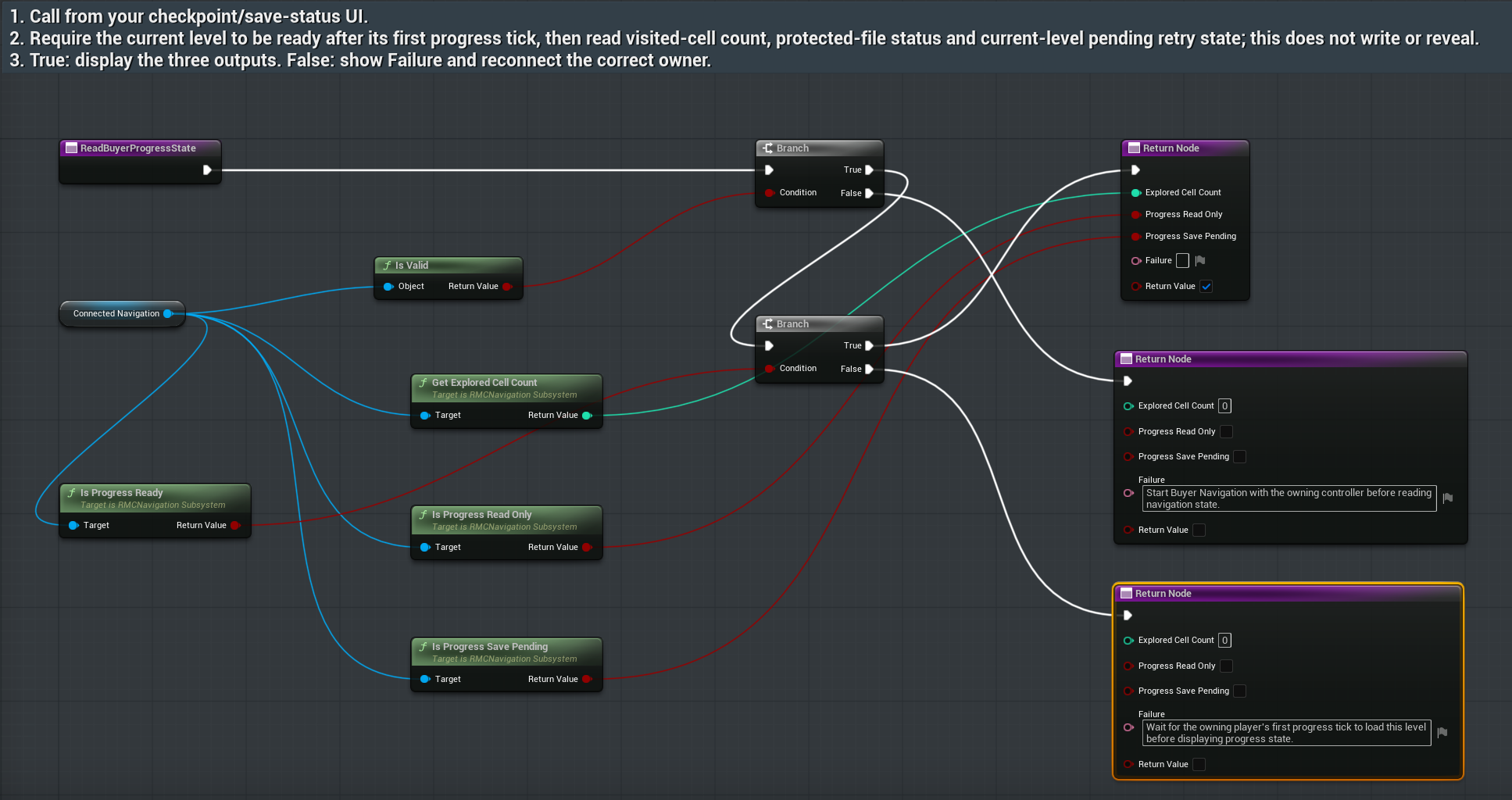The height and width of the screenshot is (800, 1512).
Task: Select the Is Progress Ready node header
Action: coord(155,498)
